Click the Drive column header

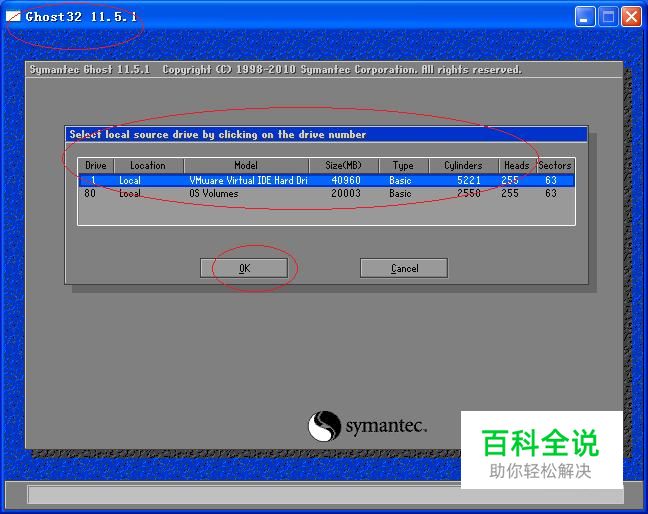pos(96,165)
